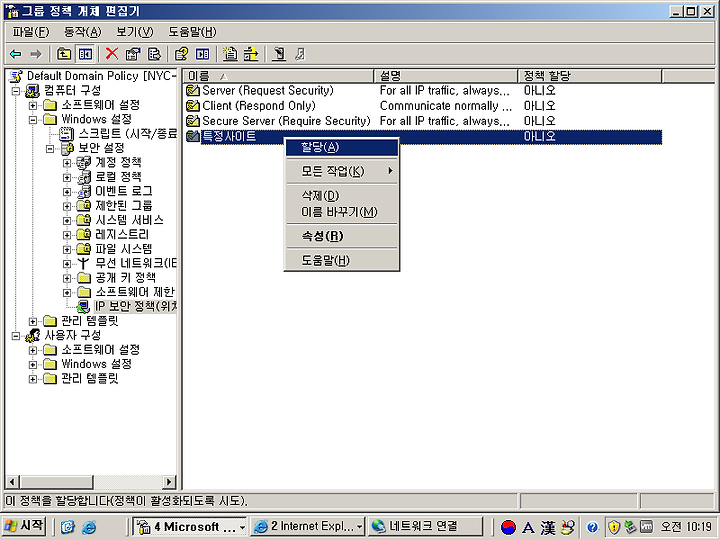Image resolution: width=720 pixels, height=540 pixels.
Task: Collapse the 보안 설정 node
Action: click(50, 149)
